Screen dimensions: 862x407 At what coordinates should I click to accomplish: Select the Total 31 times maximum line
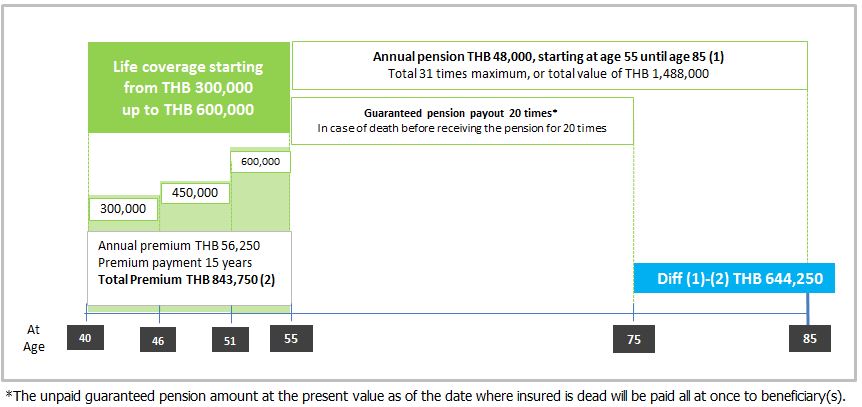tap(548, 74)
